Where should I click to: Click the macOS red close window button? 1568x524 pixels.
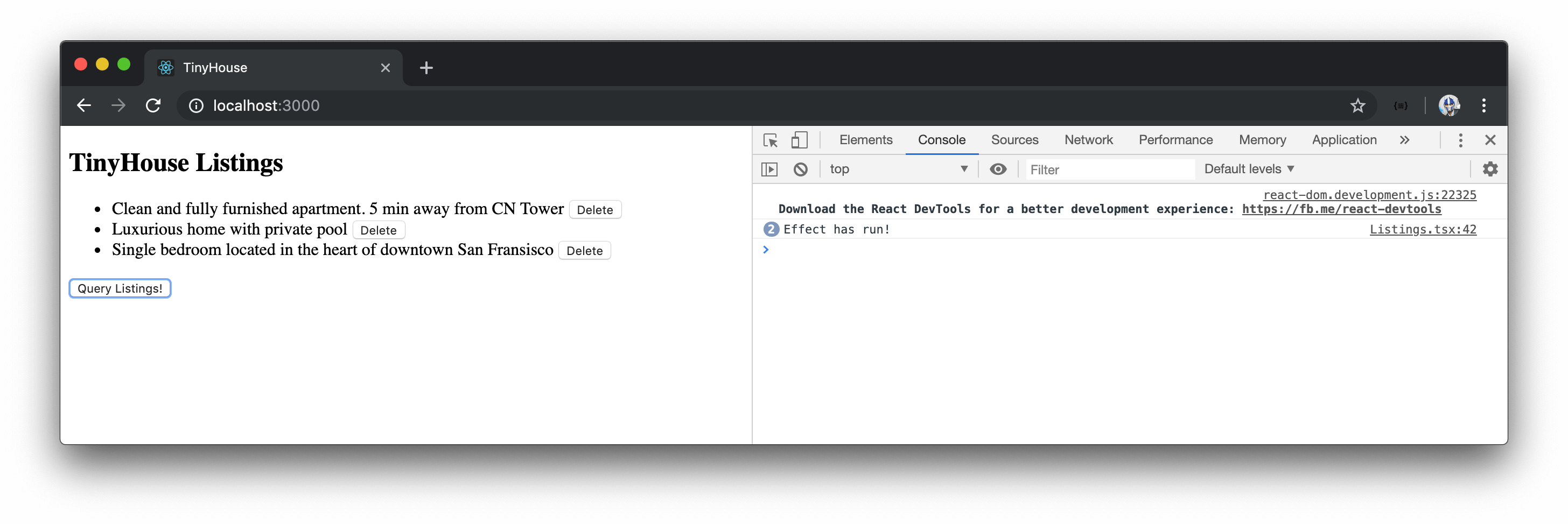tap(80, 65)
